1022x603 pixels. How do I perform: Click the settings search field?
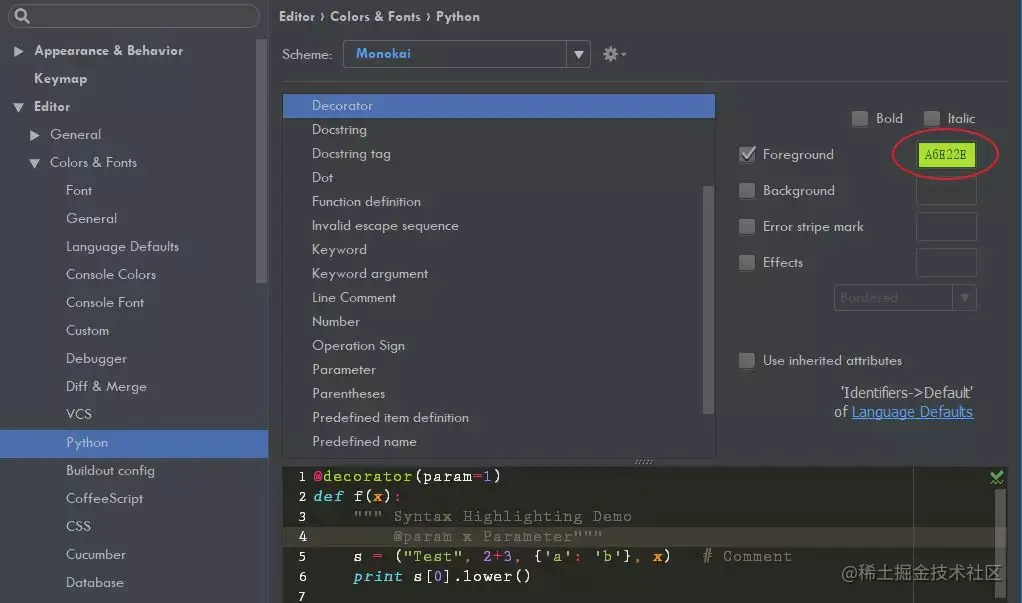coord(134,16)
